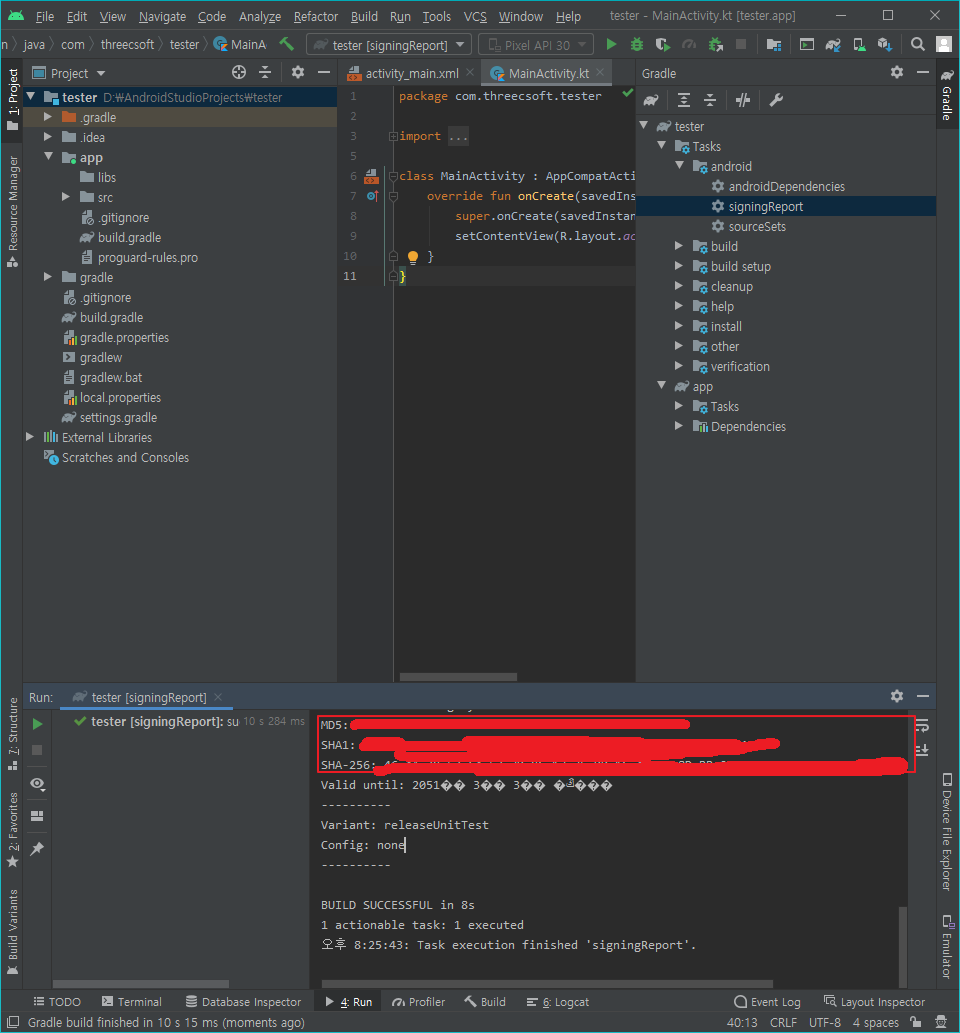Open the SDK Manager icon
960x1033 pixels.
coord(885,45)
